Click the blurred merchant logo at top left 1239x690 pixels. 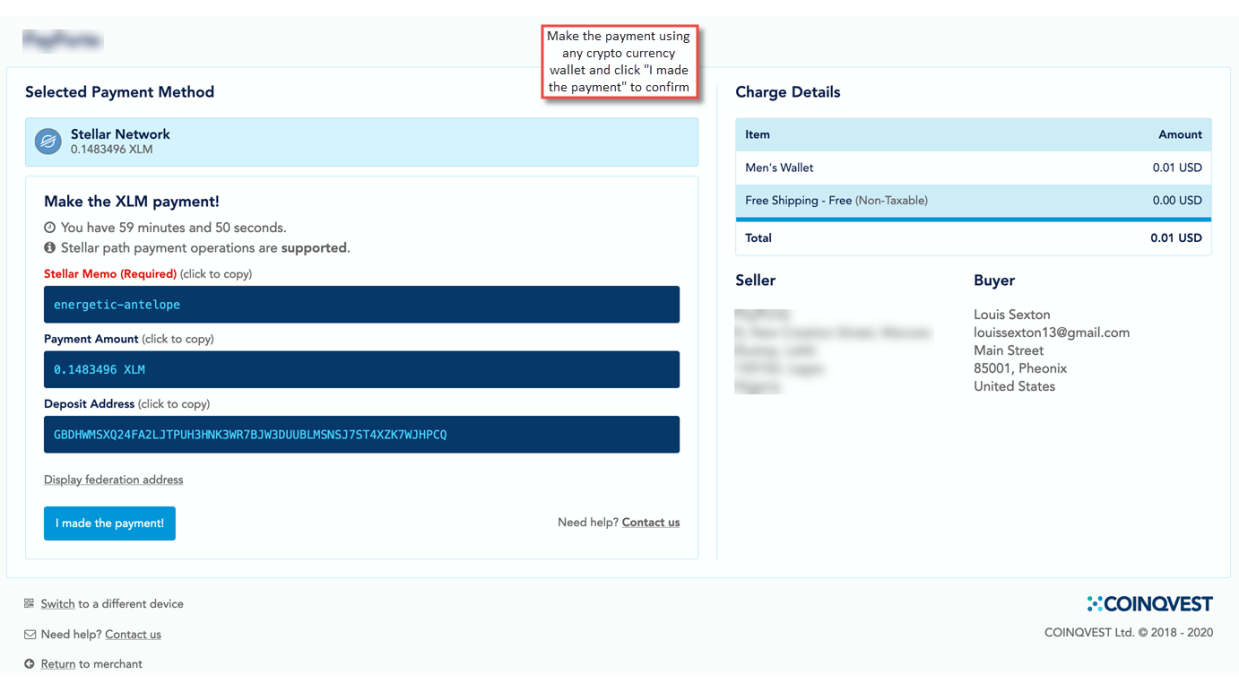click(62, 41)
